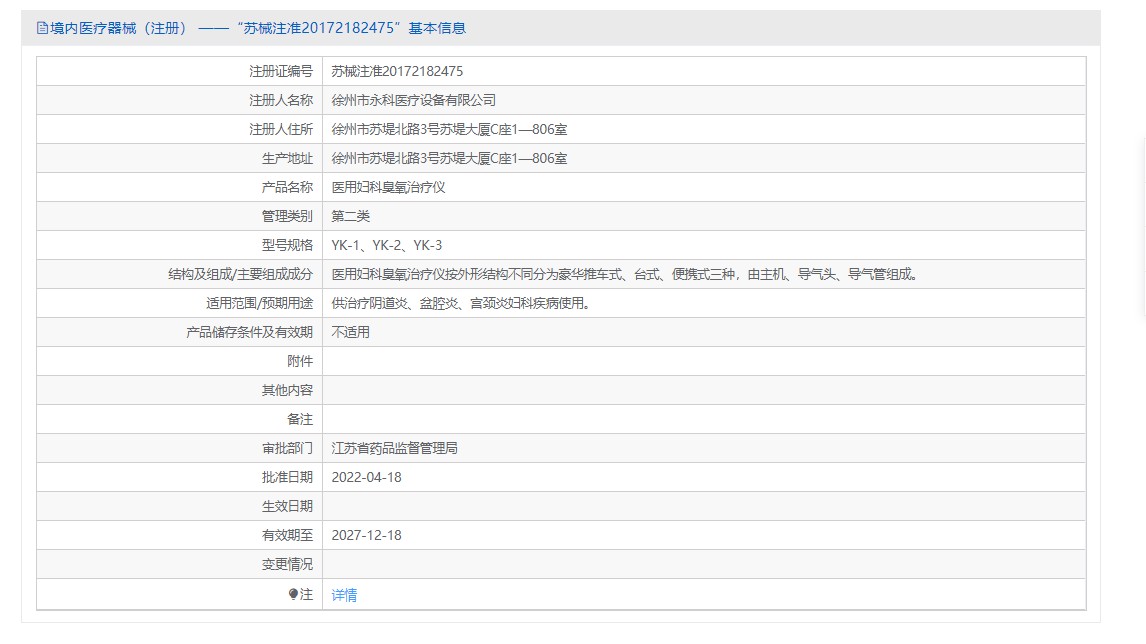Select the registrant name 徐州市永科医疗设备有限公司

pyautogui.click(x=413, y=100)
